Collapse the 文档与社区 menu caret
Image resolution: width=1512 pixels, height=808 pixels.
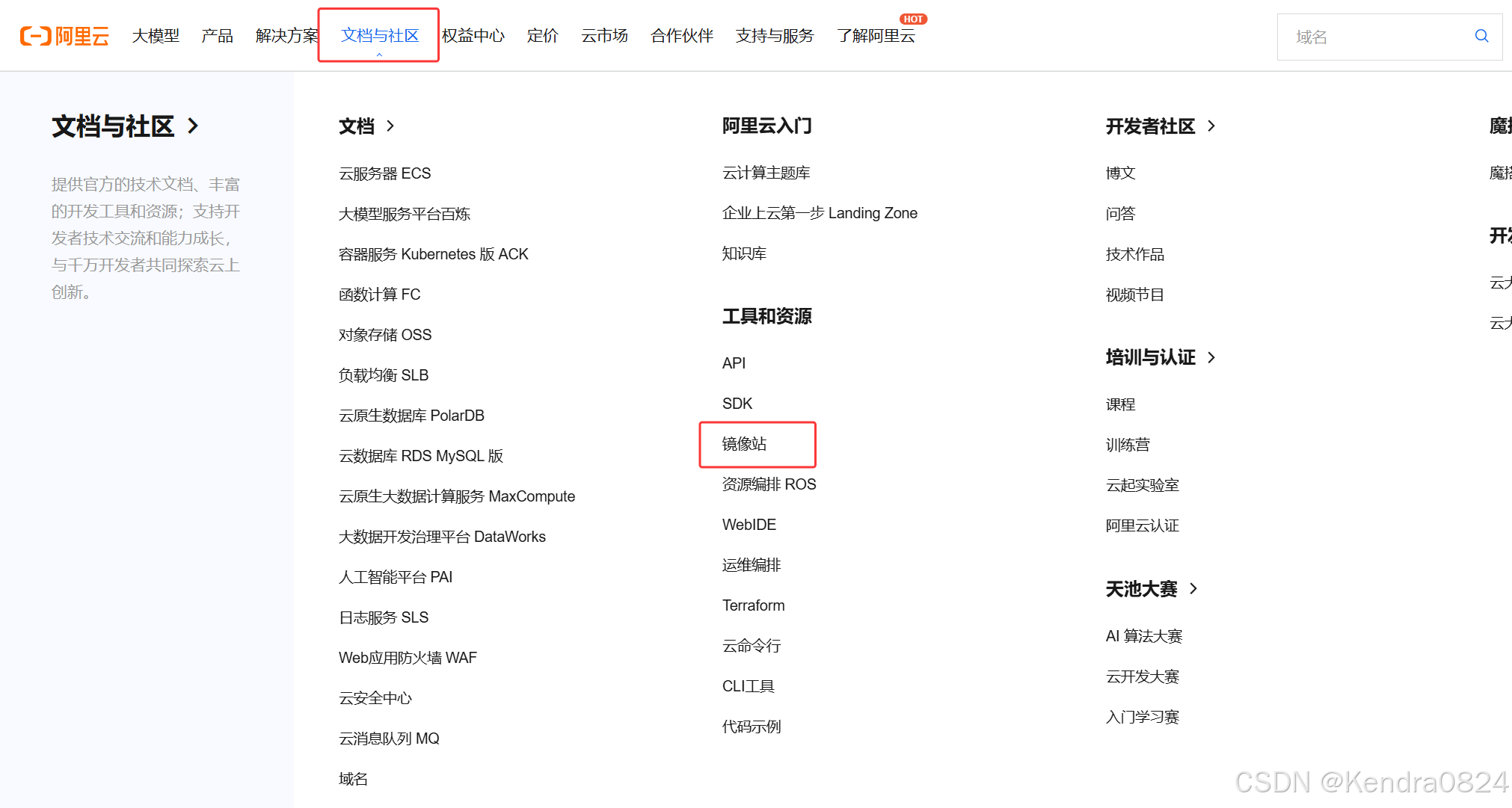[x=379, y=55]
